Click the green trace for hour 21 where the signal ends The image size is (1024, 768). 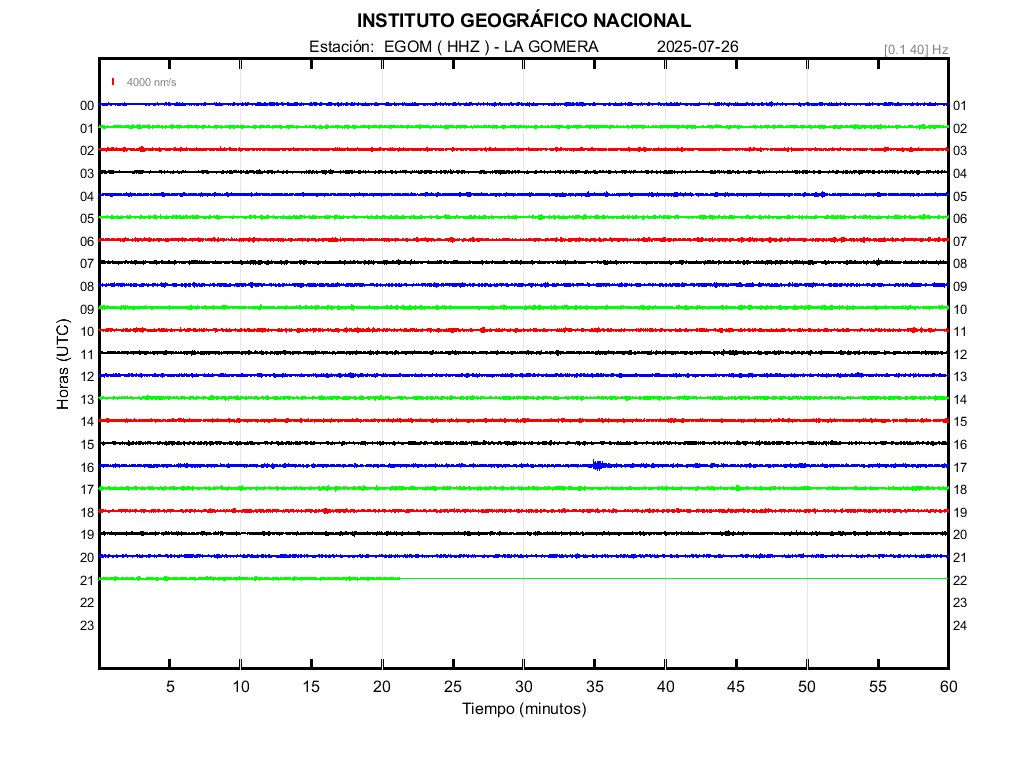[400, 579]
